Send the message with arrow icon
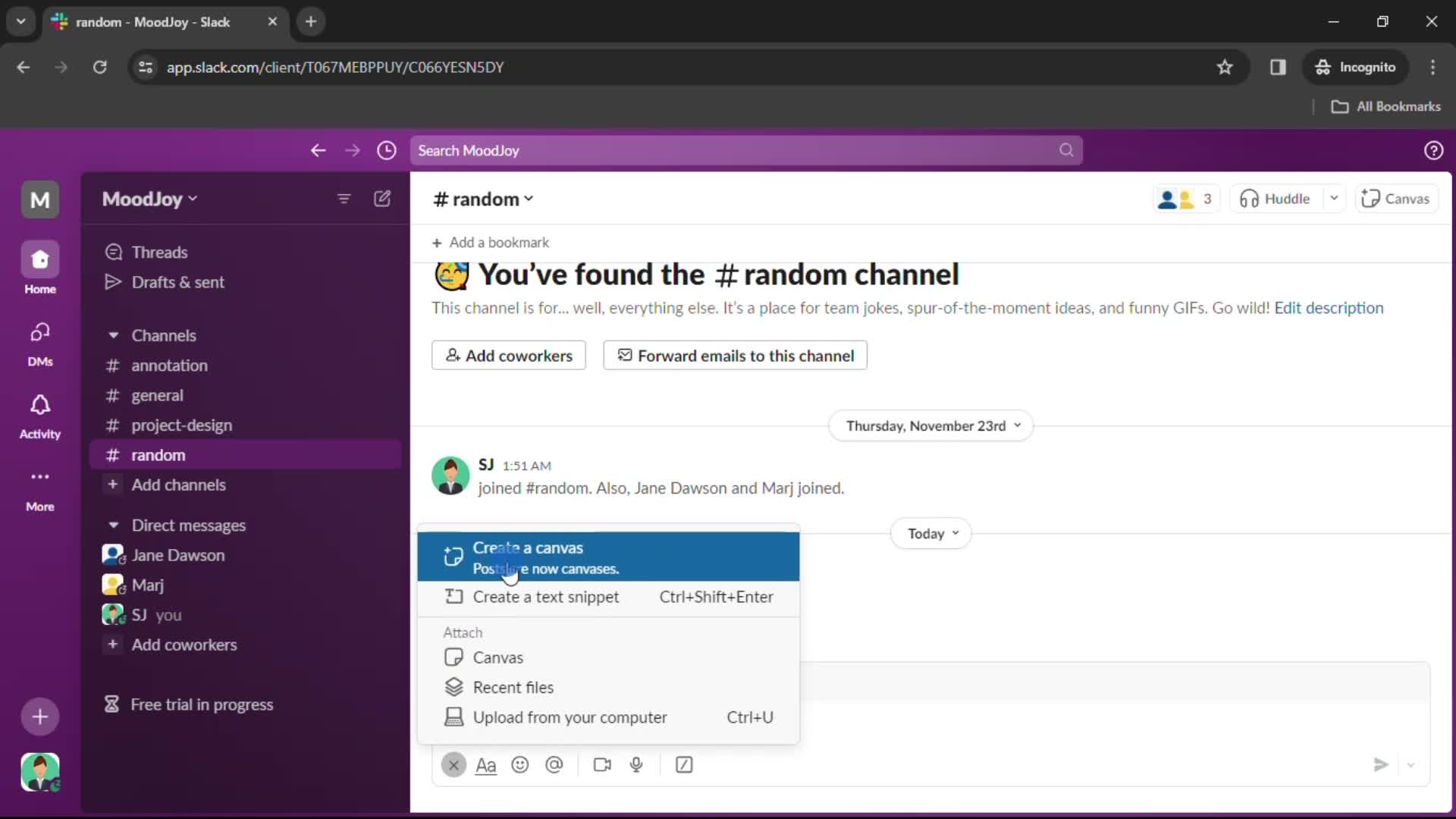The width and height of the screenshot is (1456, 819). [1381, 764]
